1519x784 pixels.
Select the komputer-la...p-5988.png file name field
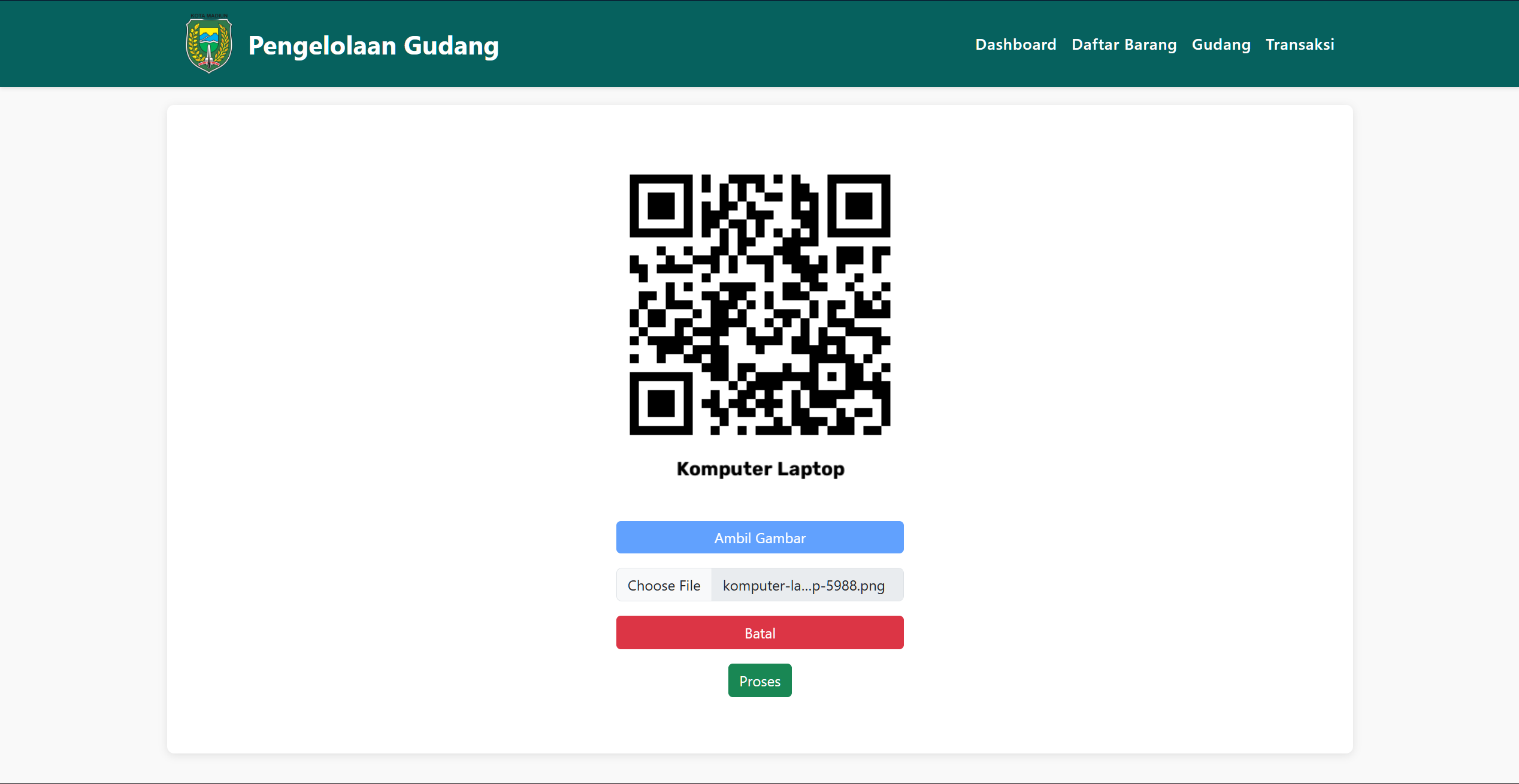(807, 585)
